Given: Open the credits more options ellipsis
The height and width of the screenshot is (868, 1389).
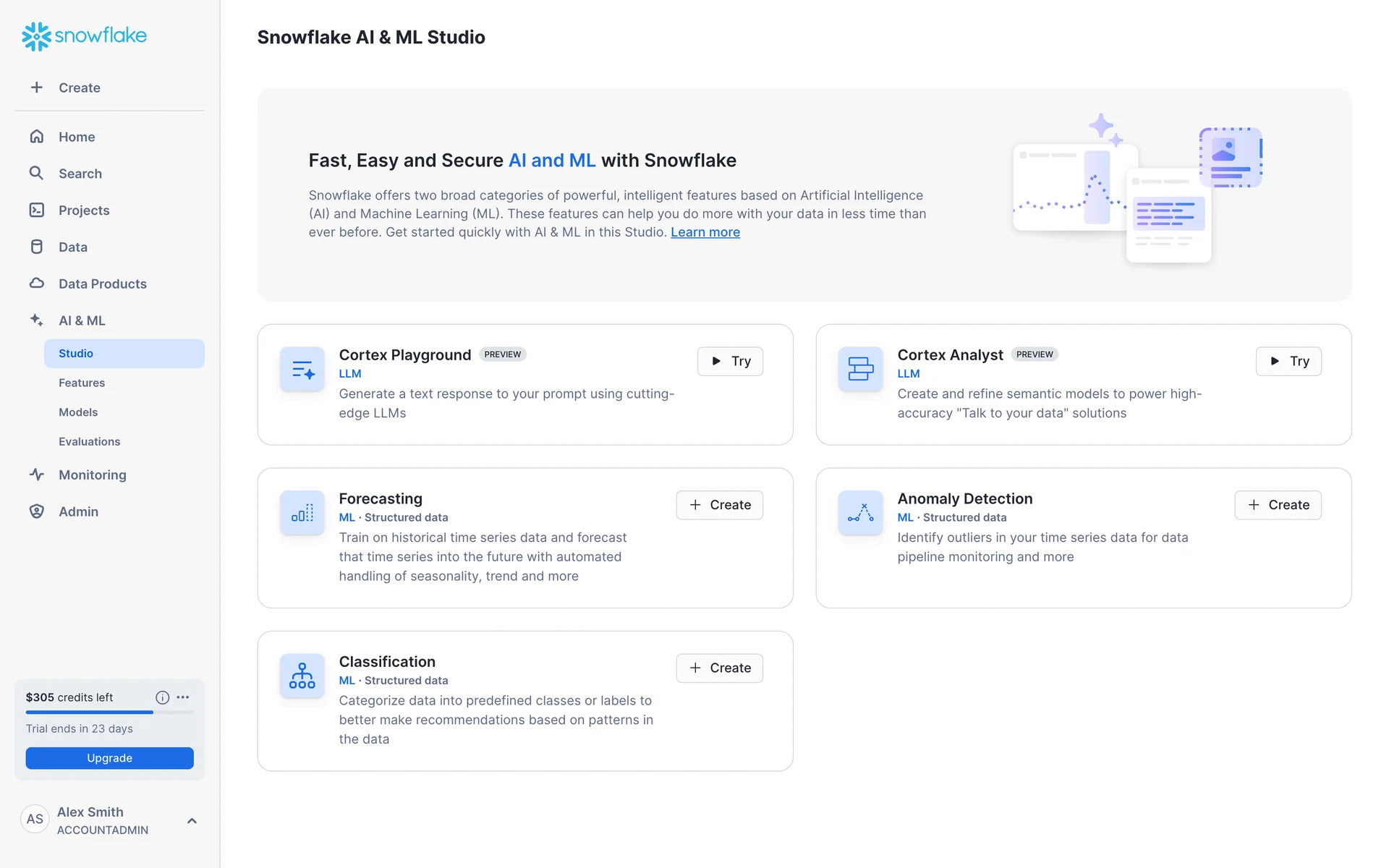Looking at the screenshot, I should point(183,697).
